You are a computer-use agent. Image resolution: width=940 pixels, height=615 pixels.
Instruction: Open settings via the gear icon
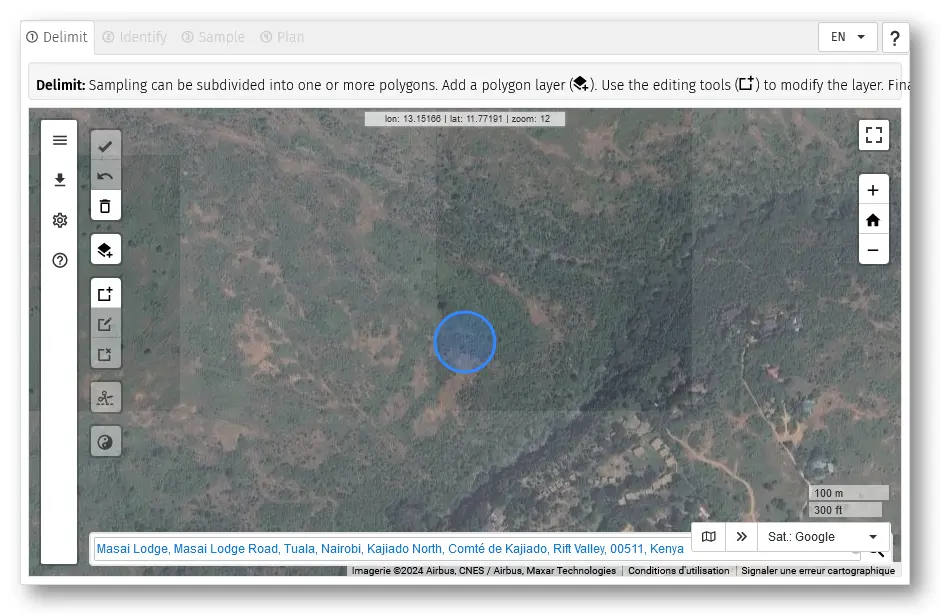60,220
